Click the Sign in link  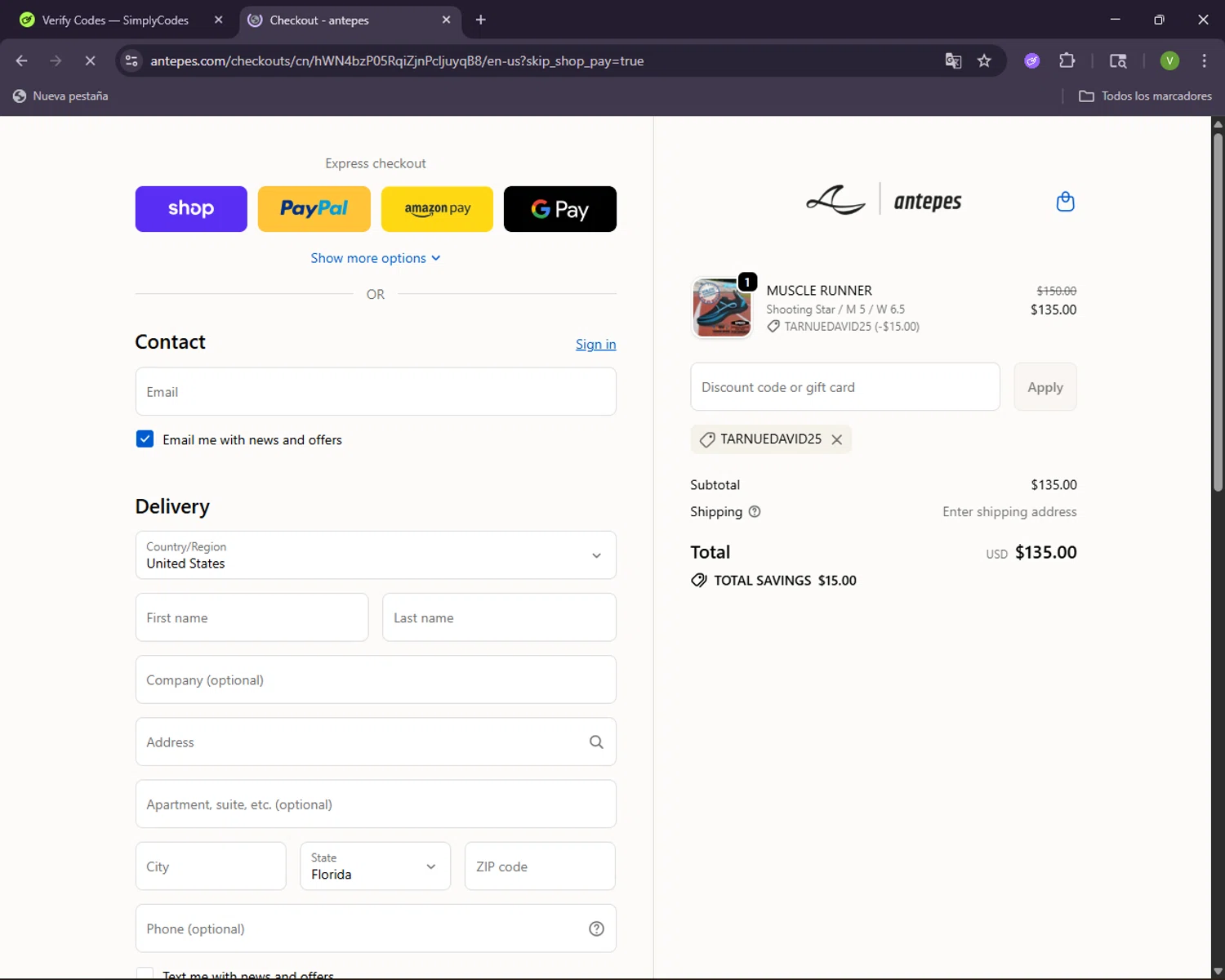tap(596, 344)
